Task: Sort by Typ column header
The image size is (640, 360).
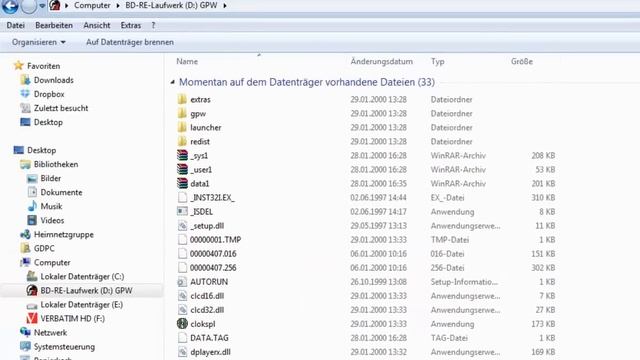Action: pos(438,62)
